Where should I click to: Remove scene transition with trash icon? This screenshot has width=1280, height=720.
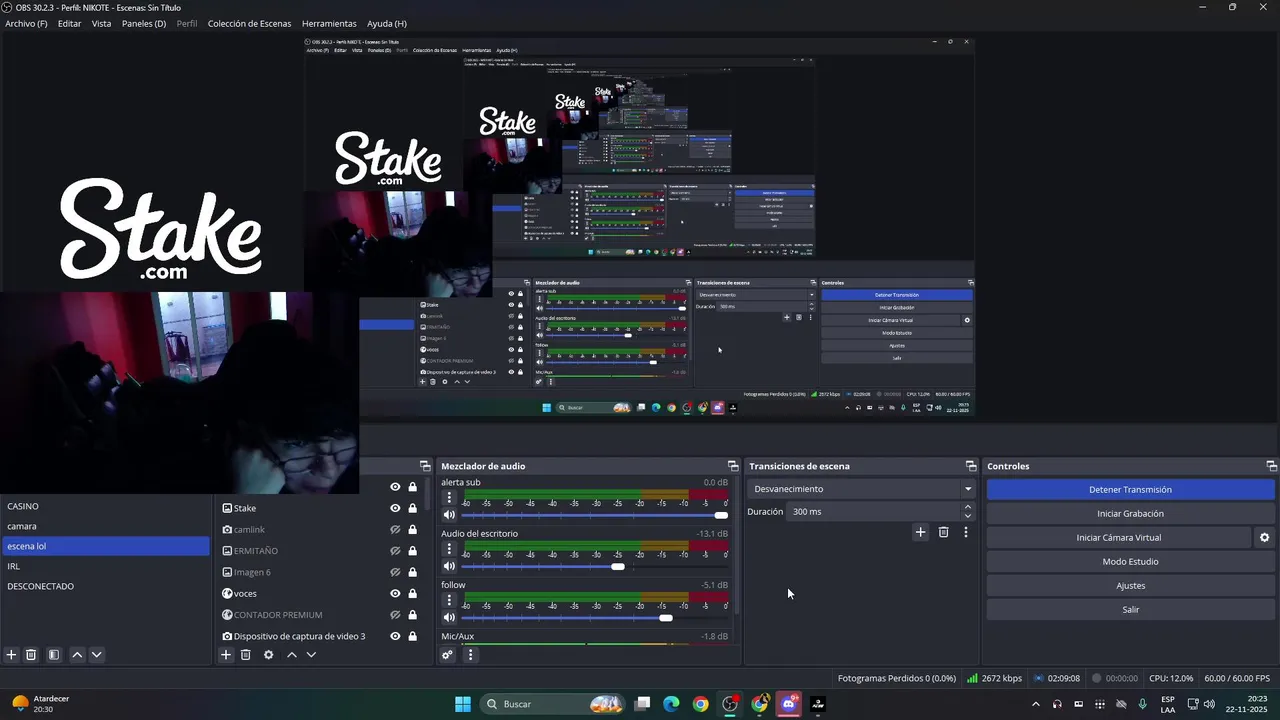(x=943, y=532)
